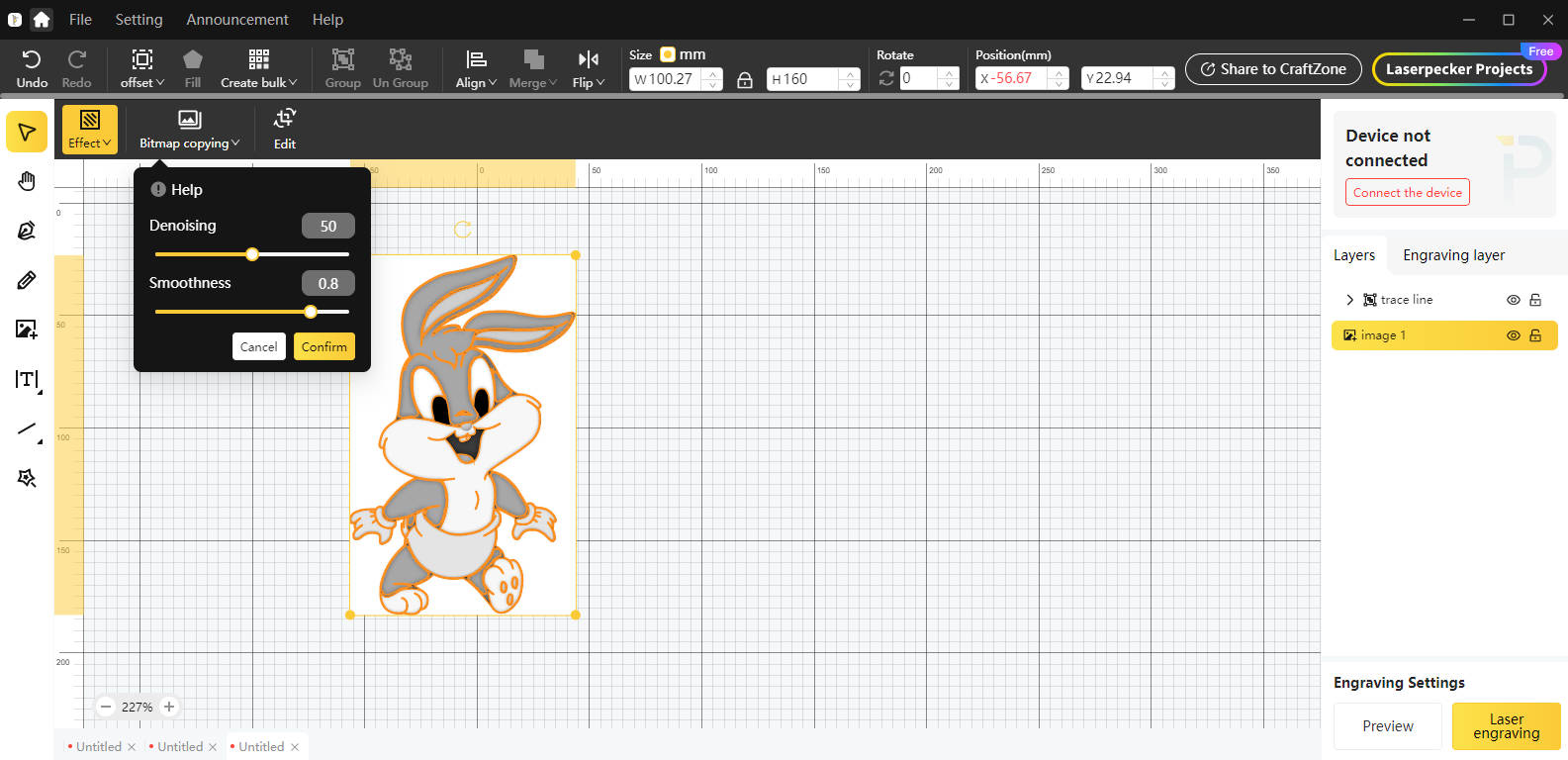1568x760 pixels.
Task: Insert an image with Add Image tool
Action: 27,330
